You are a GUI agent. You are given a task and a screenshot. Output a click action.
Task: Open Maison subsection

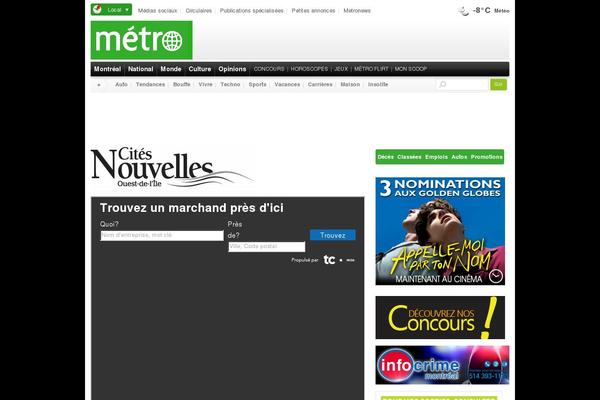[350, 84]
